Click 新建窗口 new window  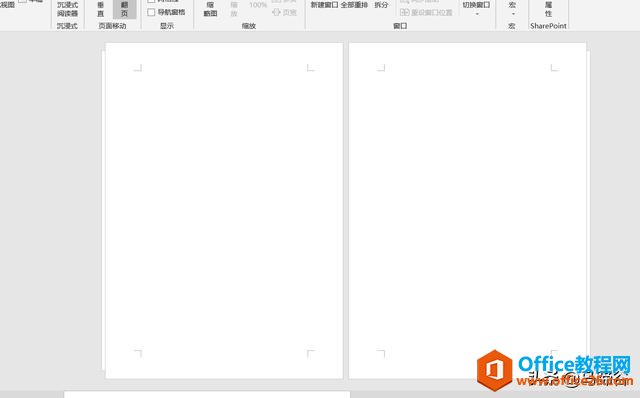pyautogui.click(x=324, y=5)
